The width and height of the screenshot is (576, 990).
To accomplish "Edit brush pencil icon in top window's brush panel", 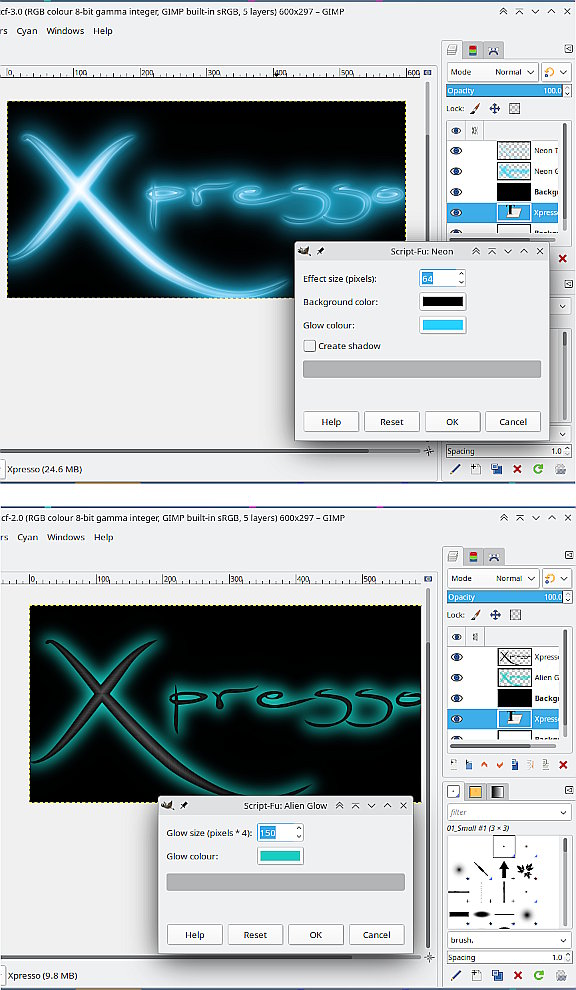I will pyautogui.click(x=455, y=469).
